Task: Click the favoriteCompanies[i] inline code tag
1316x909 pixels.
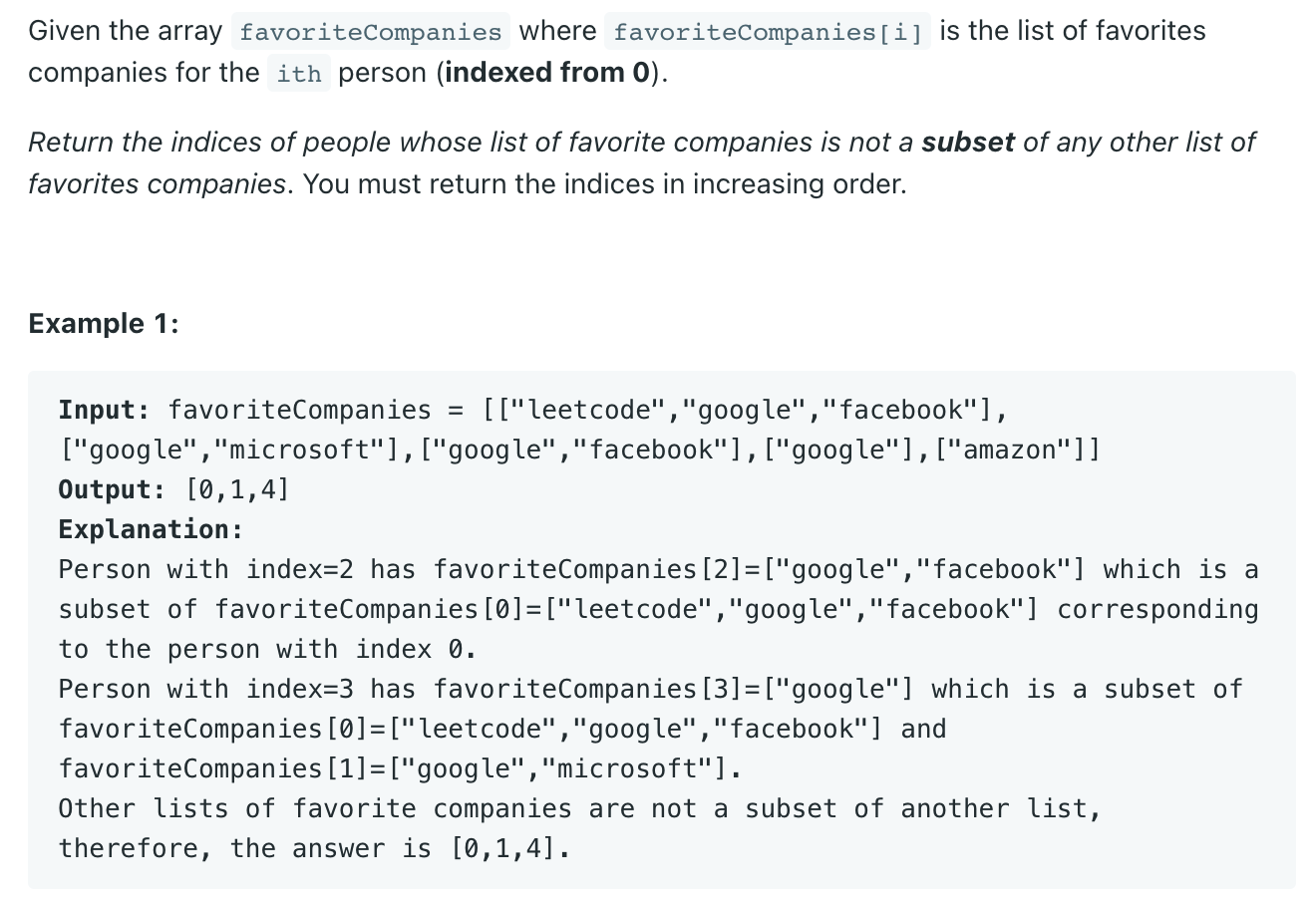Action: [x=768, y=32]
